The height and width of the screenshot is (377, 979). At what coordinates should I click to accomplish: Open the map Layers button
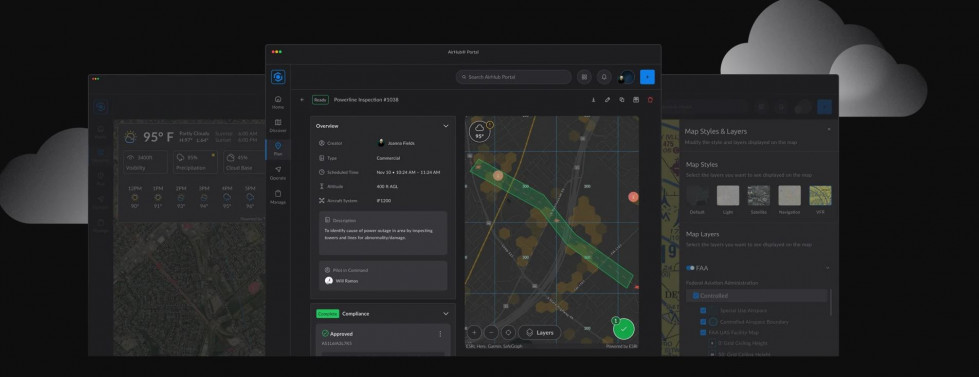[x=539, y=333]
